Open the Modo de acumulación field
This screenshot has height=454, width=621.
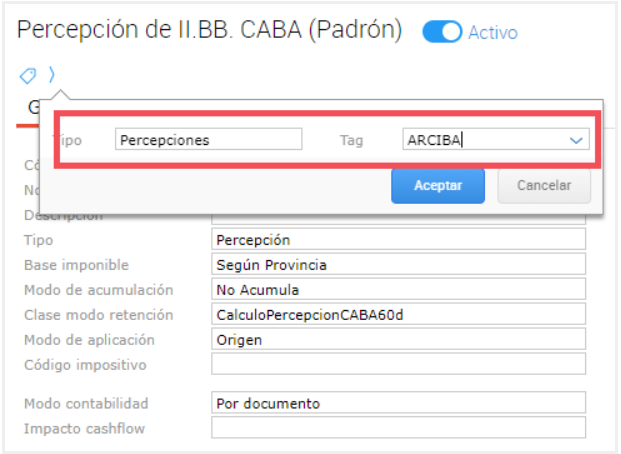(x=398, y=290)
